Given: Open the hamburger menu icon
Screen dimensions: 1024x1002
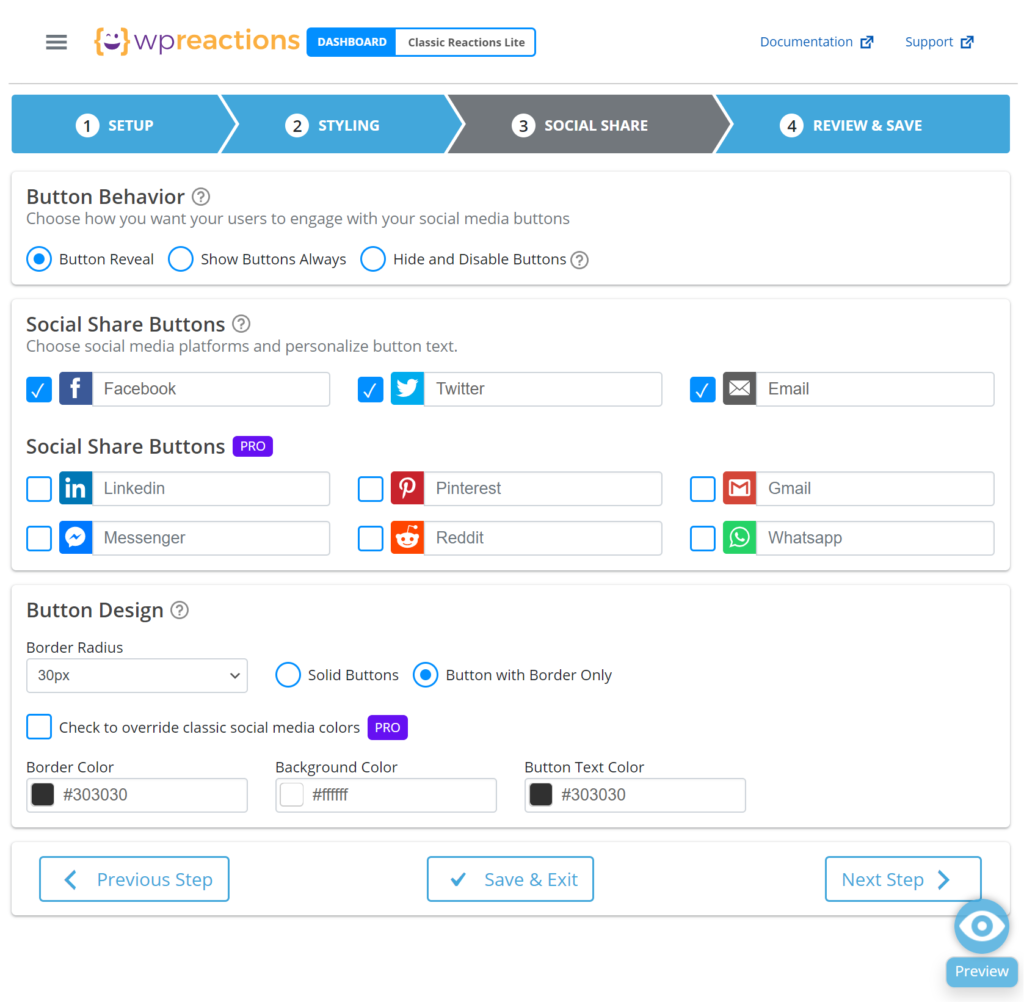Looking at the screenshot, I should (x=56, y=42).
